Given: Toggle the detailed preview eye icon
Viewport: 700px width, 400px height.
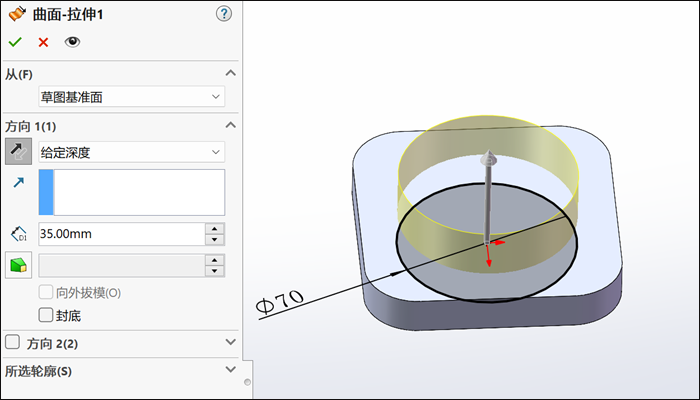Looking at the screenshot, I should tap(71, 42).
